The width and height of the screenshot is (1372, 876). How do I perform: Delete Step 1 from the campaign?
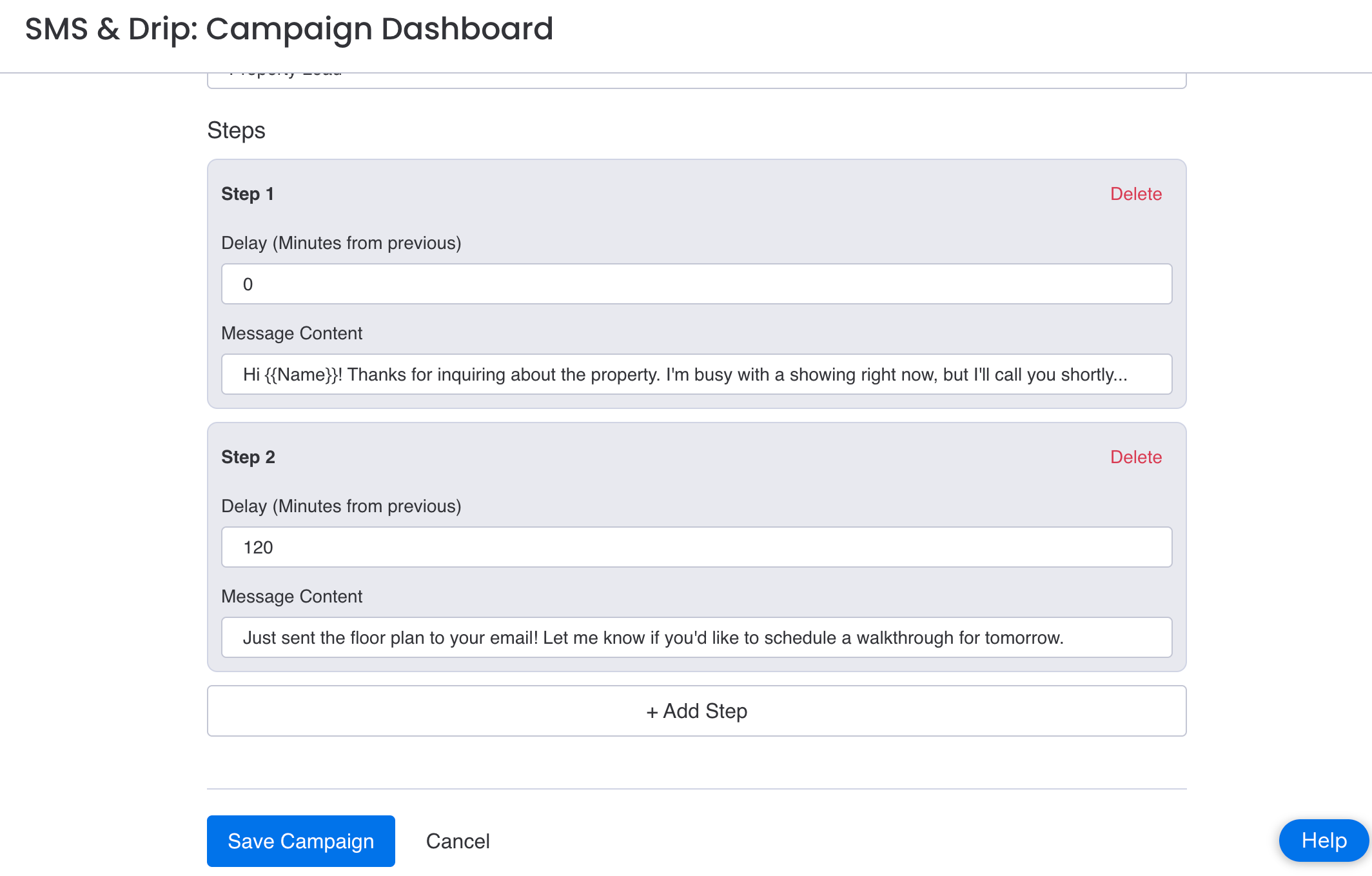[1135, 194]
